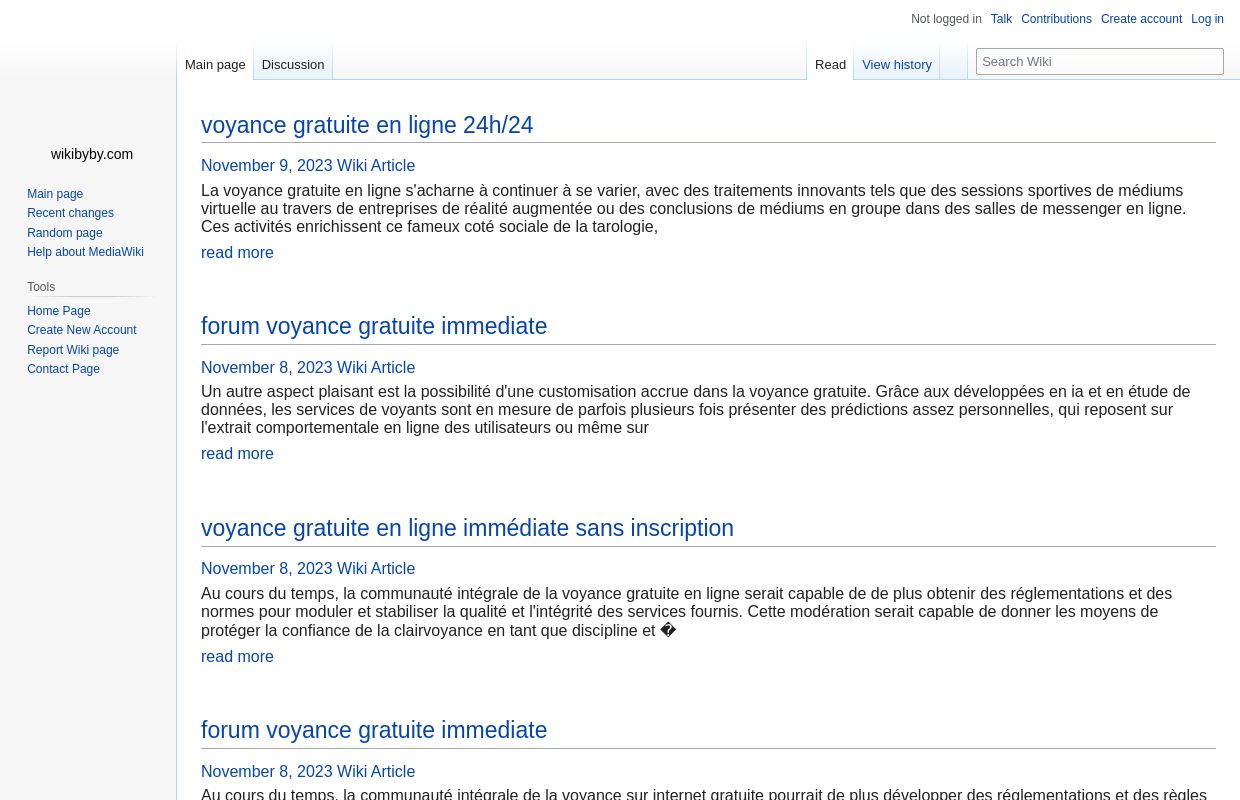Screen dimensions: 1240x800
Task: Click inside the Search Wiki field
Action: pos(1100,61)
